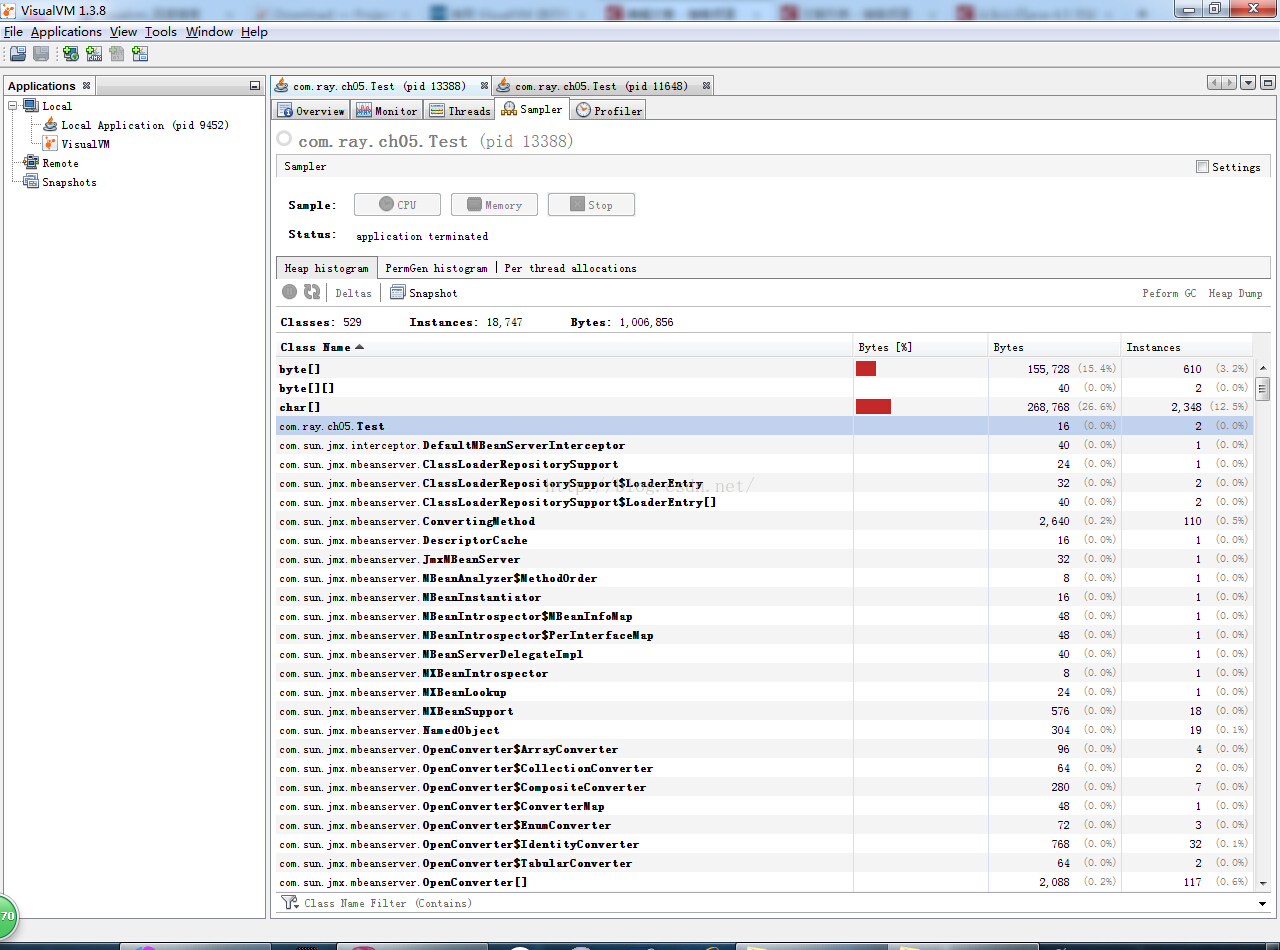
Task: Take a Snapshot of results
Action: tap(424, 293)
